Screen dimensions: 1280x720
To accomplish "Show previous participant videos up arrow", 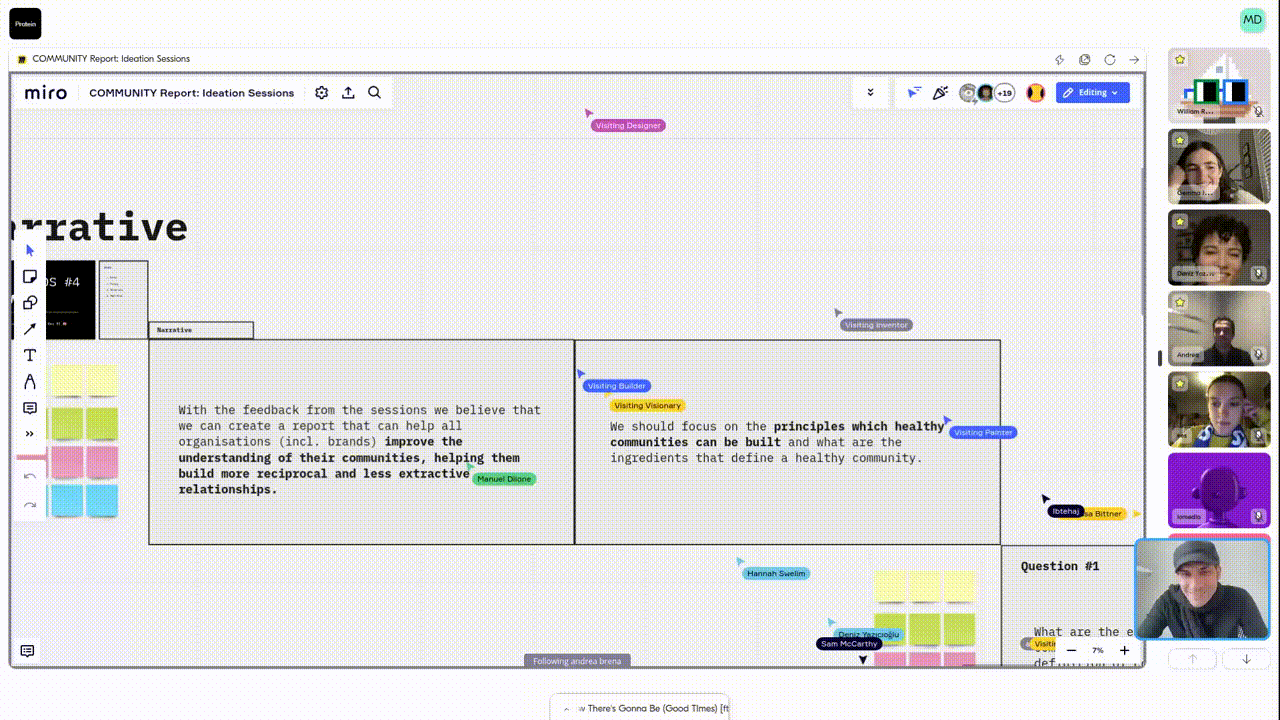I will 1193,659.
